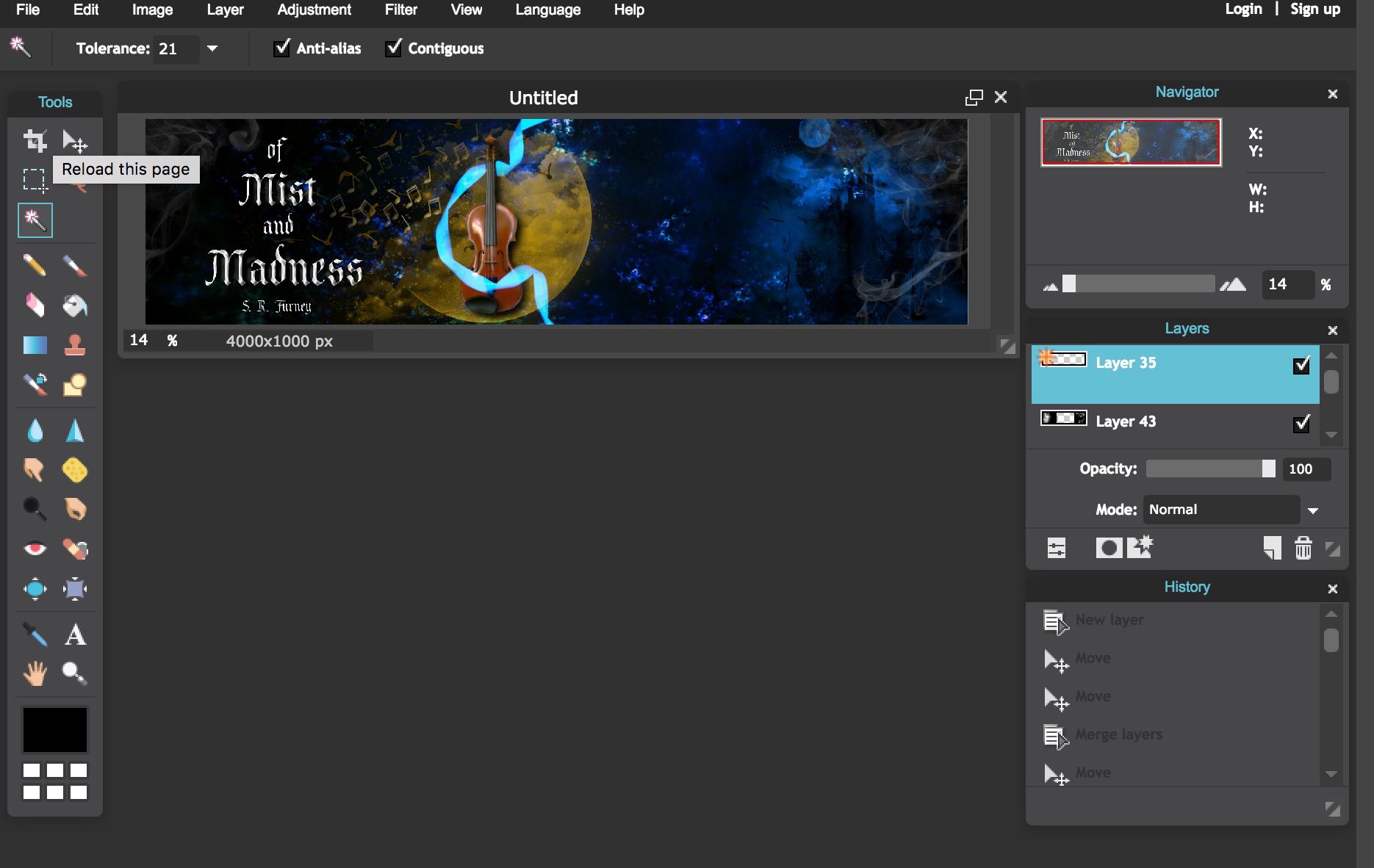Screen dimensions: 1374x868
Task: Open the Adjustment menu
Action: click(314, 10)
